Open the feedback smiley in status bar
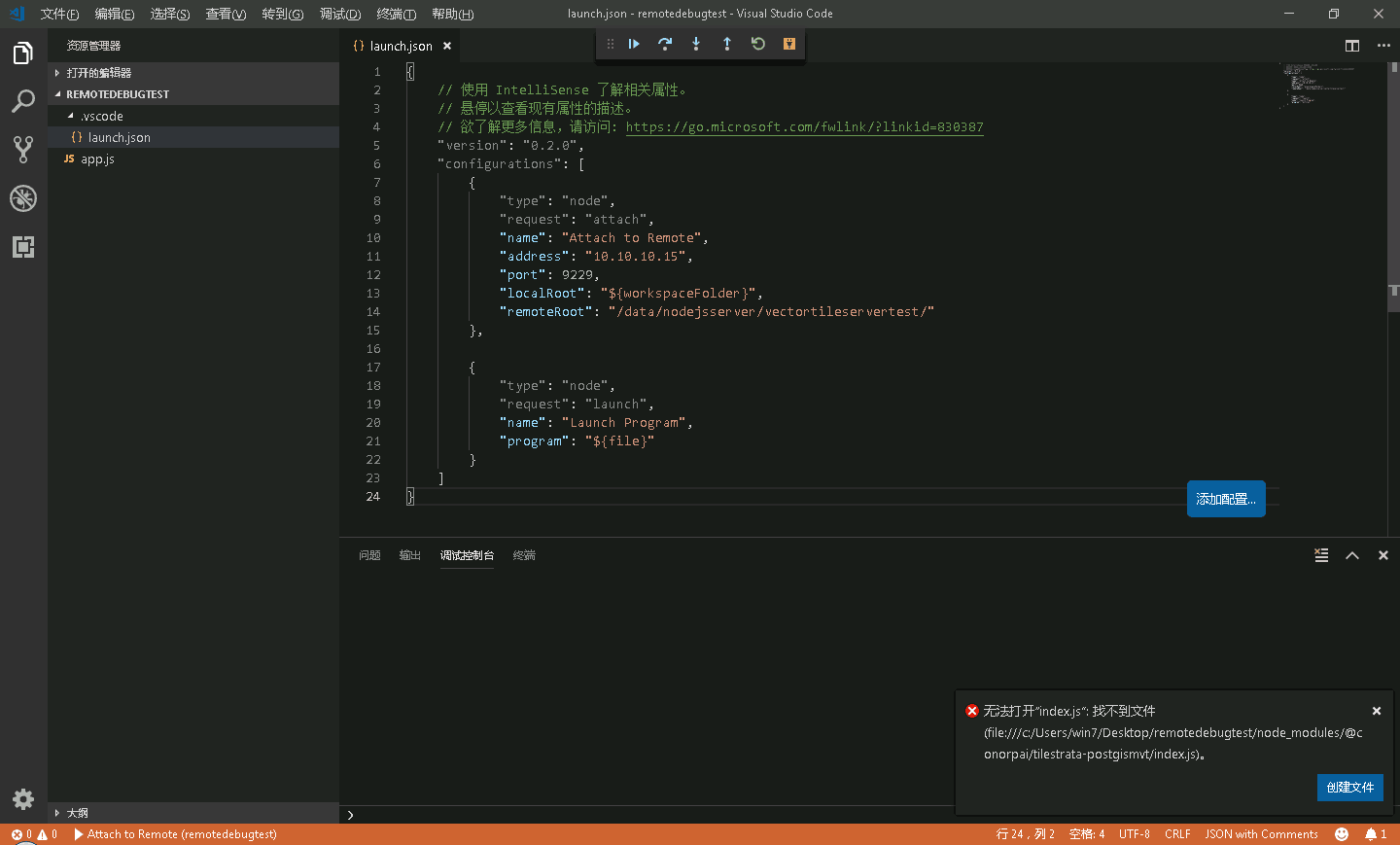Viewport: 1400px width, 845px height. click(x=1342, y=834)
